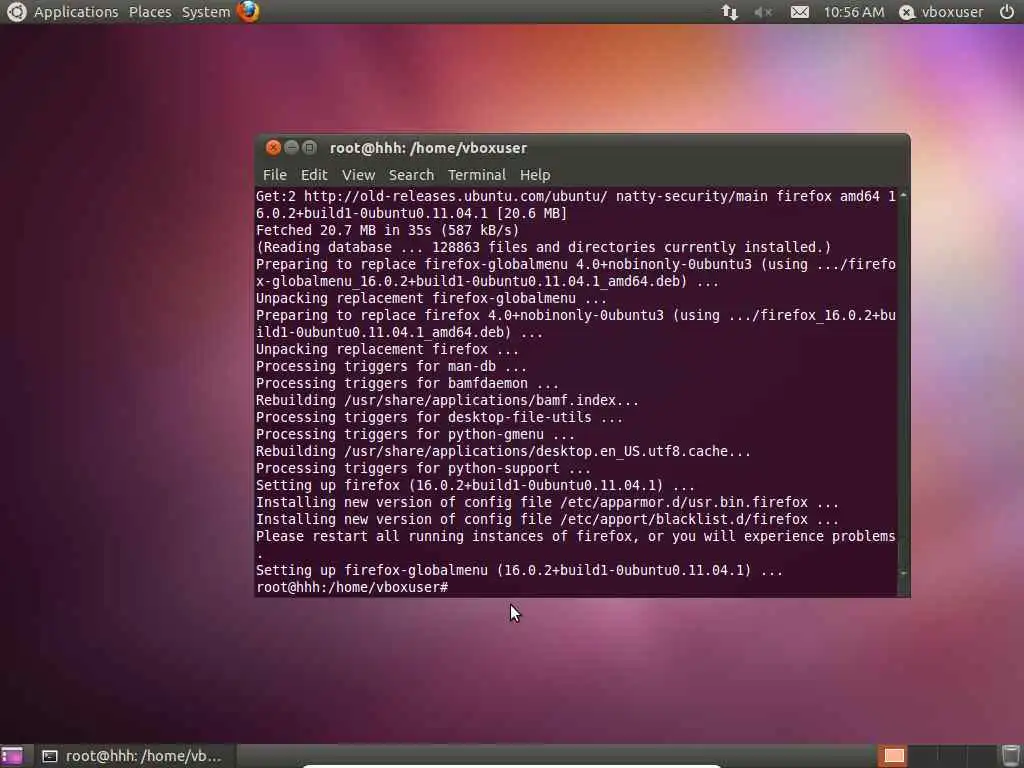Click 'Processing triggers for python-support' line
Image resolution: width=1024 pixels, height=768 pixels.
coord(423,468)
